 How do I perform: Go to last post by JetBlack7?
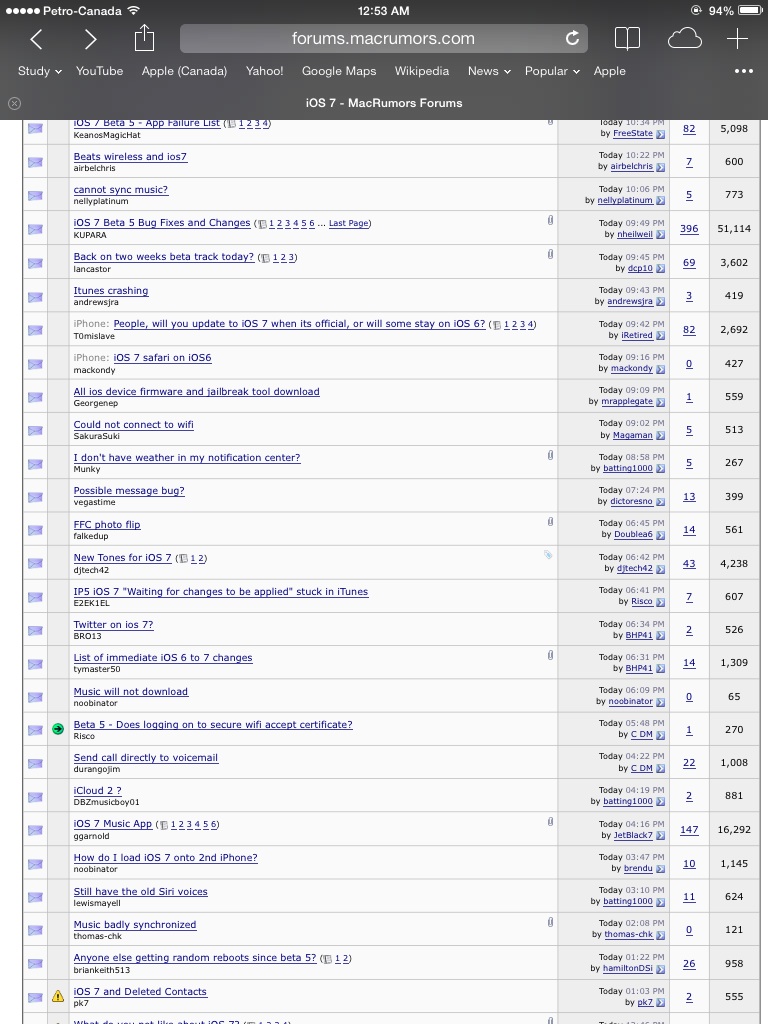pos(660,836)
